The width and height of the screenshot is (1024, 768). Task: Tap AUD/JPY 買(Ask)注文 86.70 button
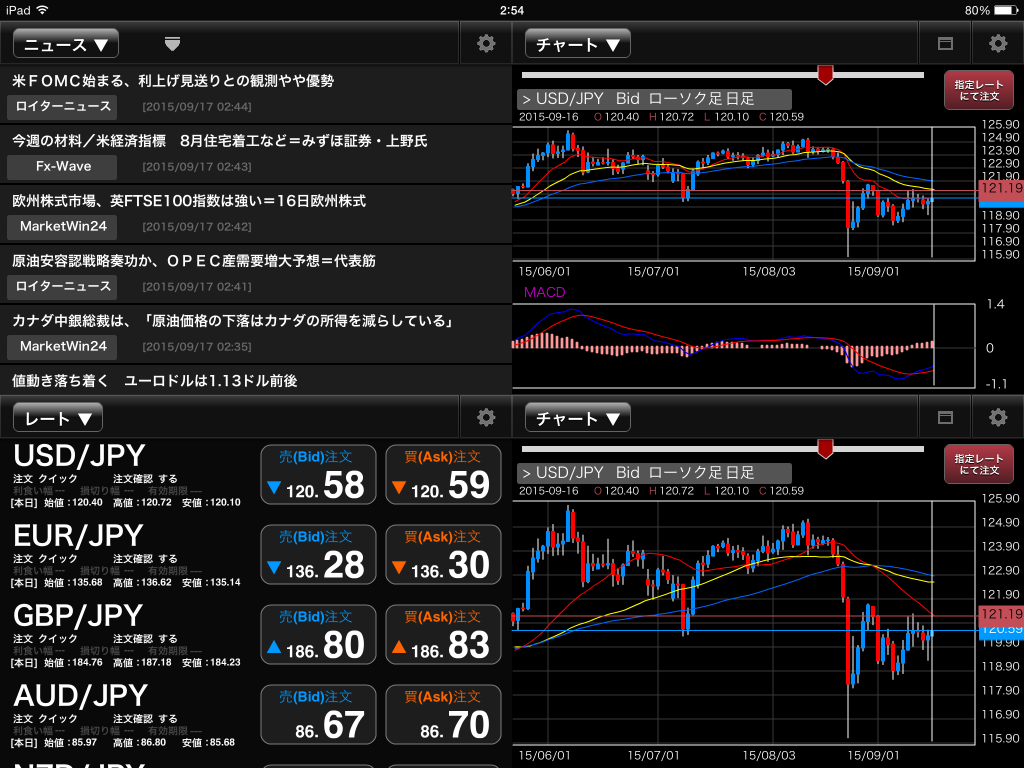coord(443,714)
